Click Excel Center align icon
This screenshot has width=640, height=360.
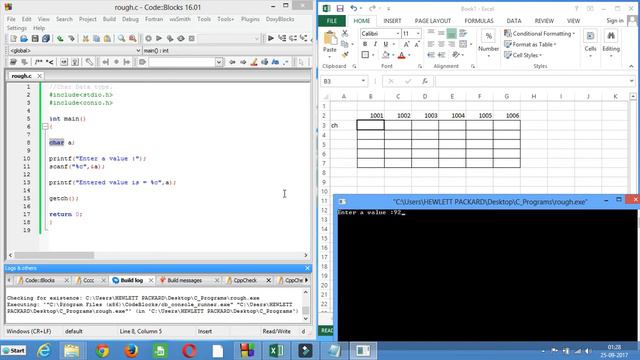tap(441, 44)
